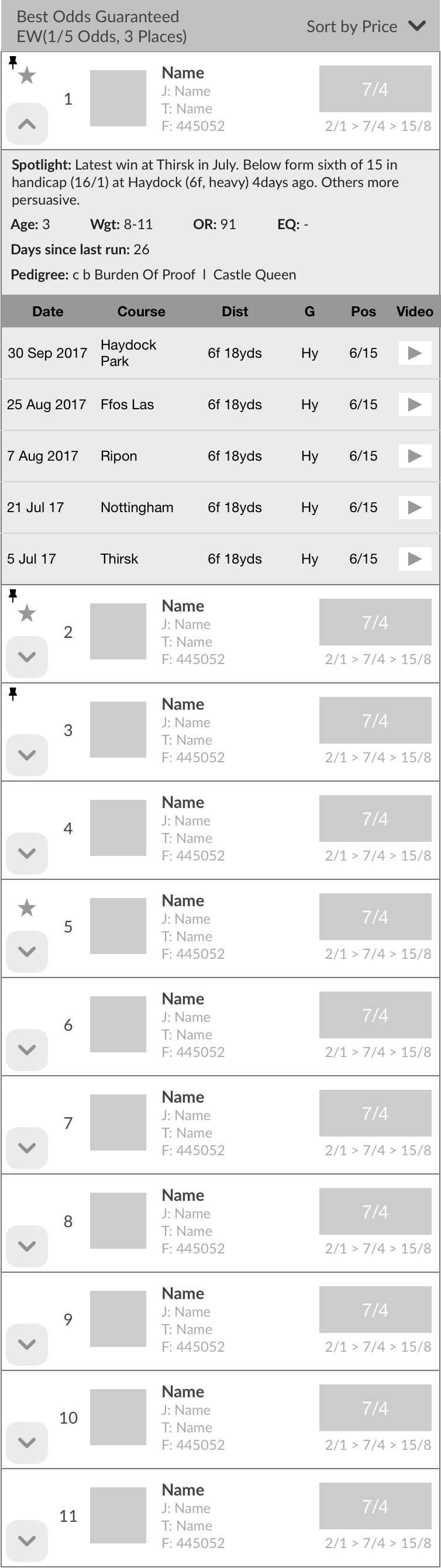This screenshot has height=1568, width=441.
Task: Play the Thirsk race video
Action: click(x=414, y=559)
